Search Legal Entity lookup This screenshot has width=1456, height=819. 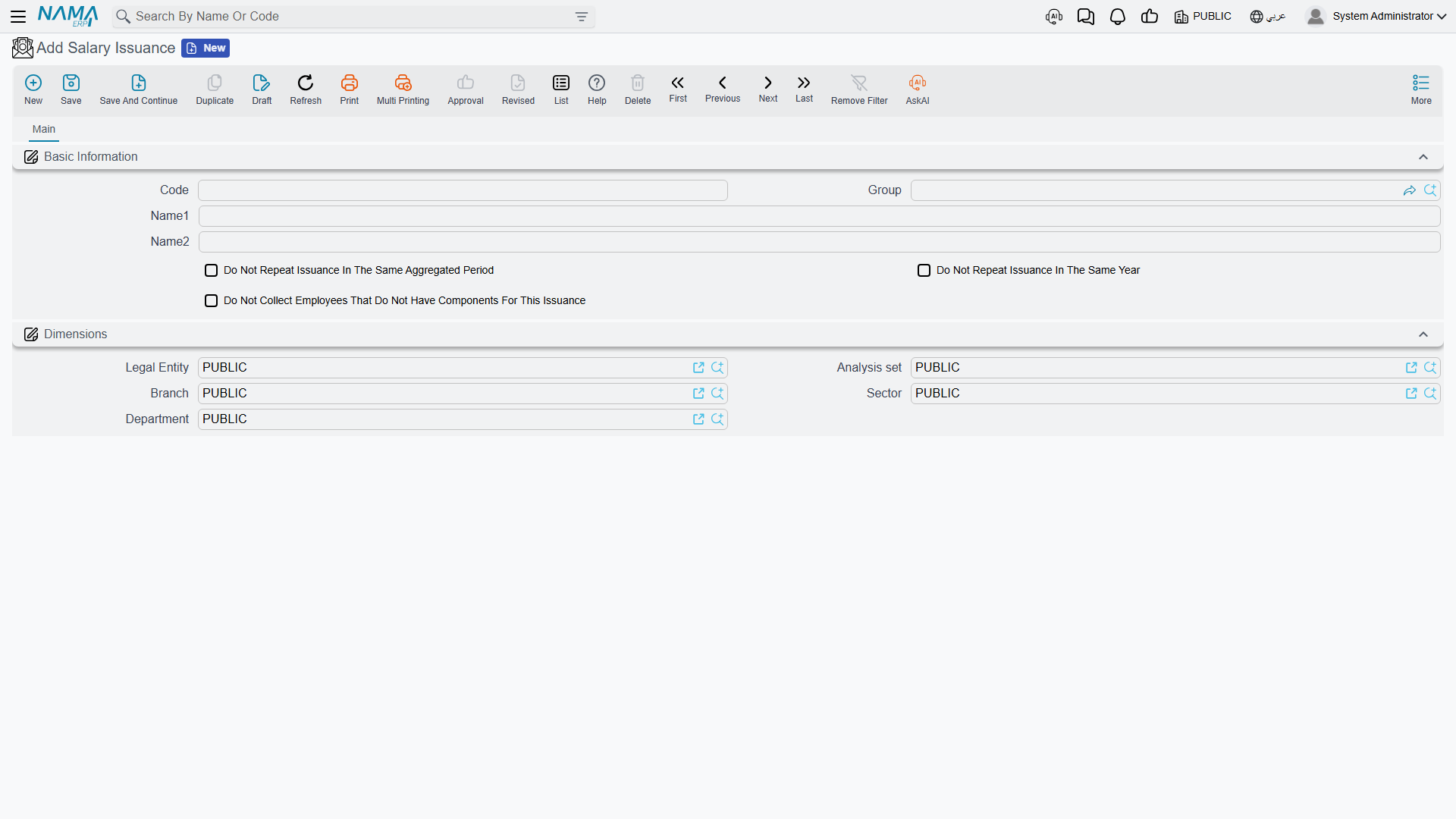pos(717,368)
